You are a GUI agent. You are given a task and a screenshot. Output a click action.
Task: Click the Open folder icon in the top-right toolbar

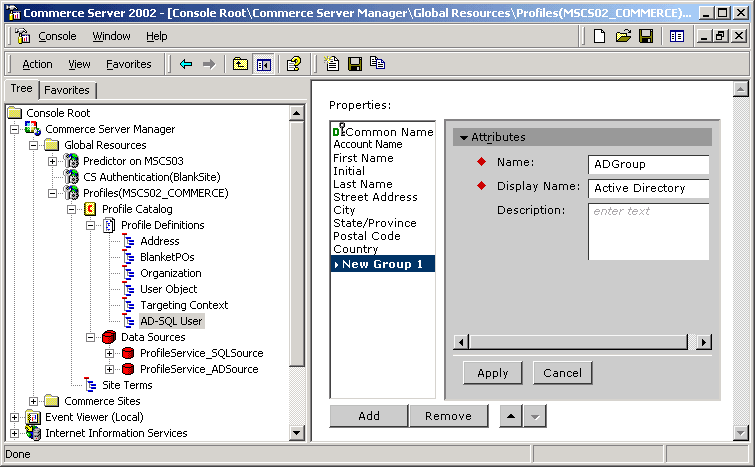click(623, 37)
